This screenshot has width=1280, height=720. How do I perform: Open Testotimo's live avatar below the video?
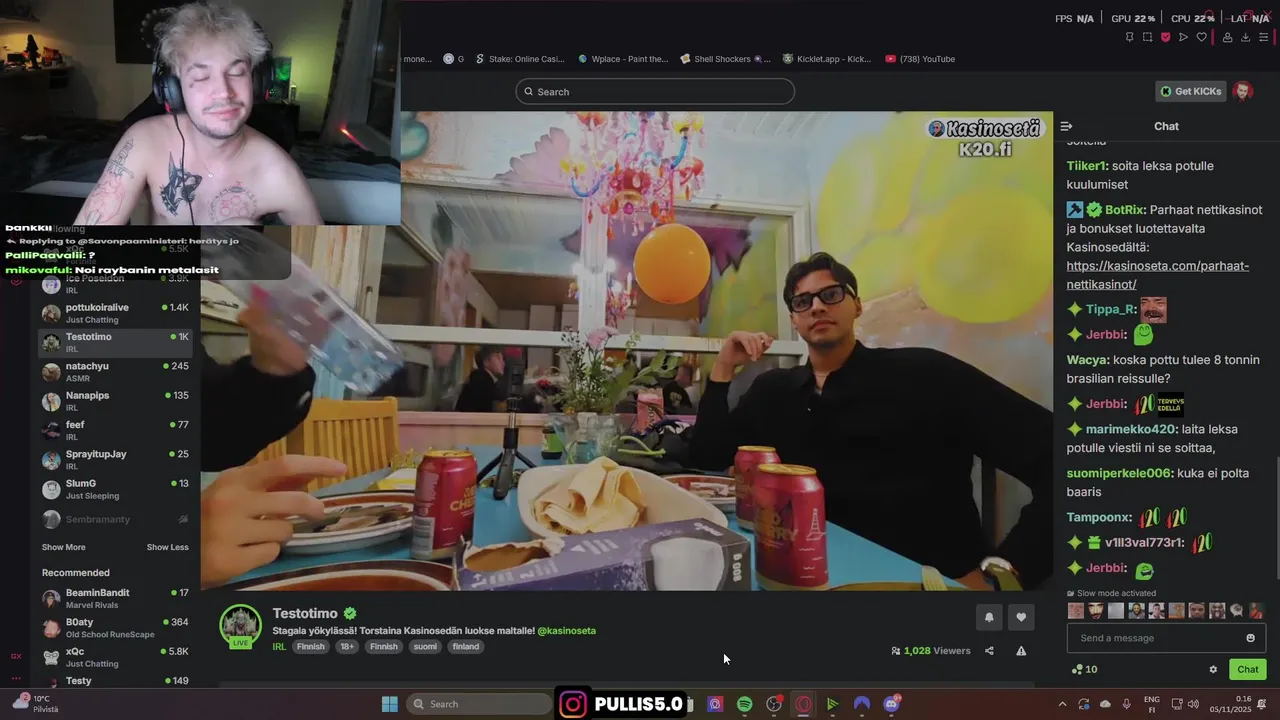241,626
